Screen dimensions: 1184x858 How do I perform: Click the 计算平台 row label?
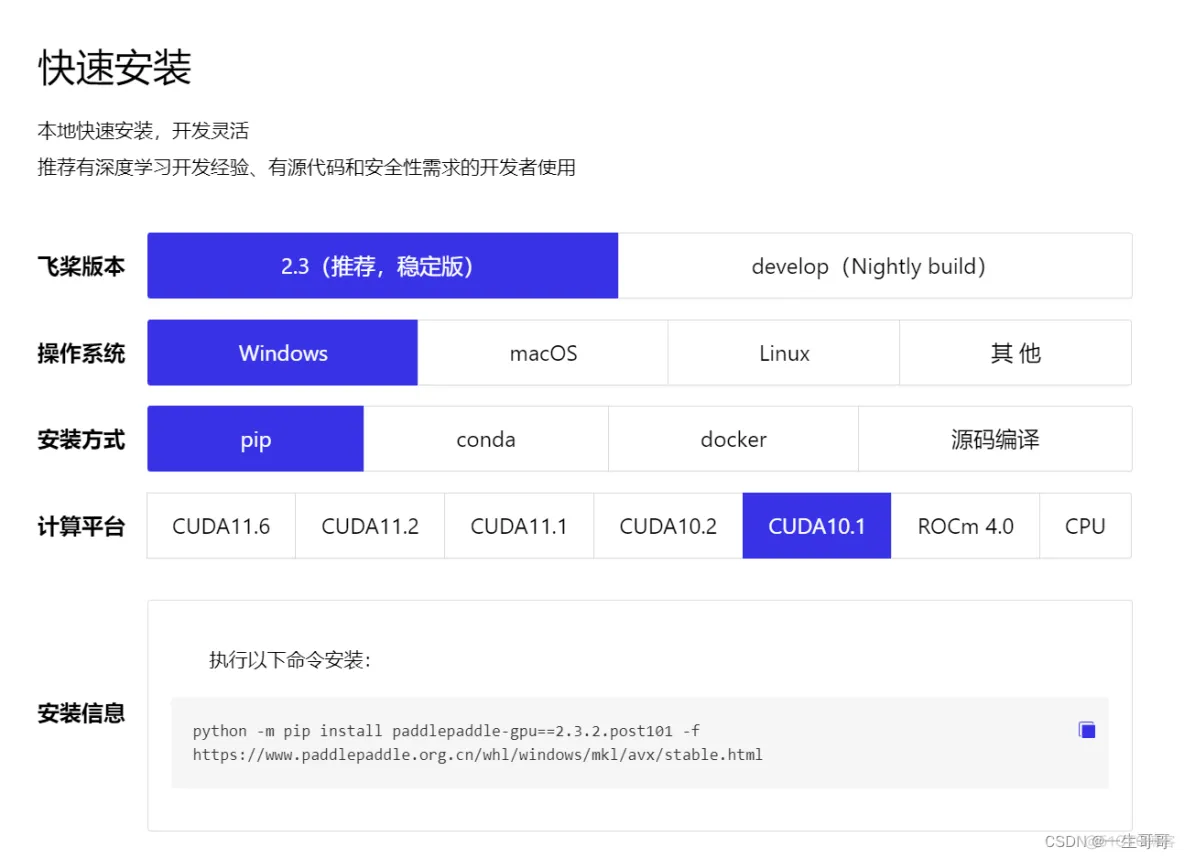click(x=82, y=526)
